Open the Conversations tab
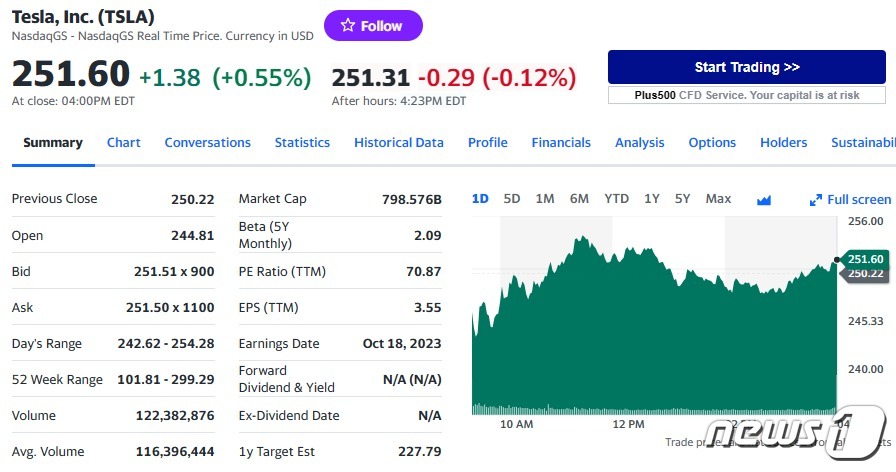 (207, 143)
